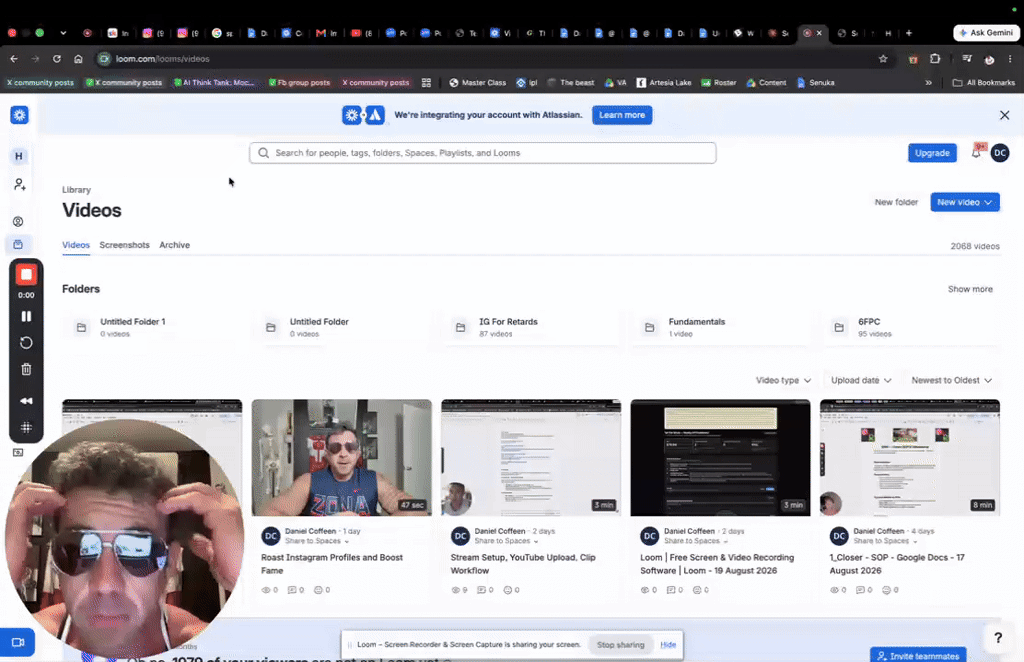Viewport: 1024px width, 662px height.
Task: Click the Loom search field
Action: click(x=483, y=153)
